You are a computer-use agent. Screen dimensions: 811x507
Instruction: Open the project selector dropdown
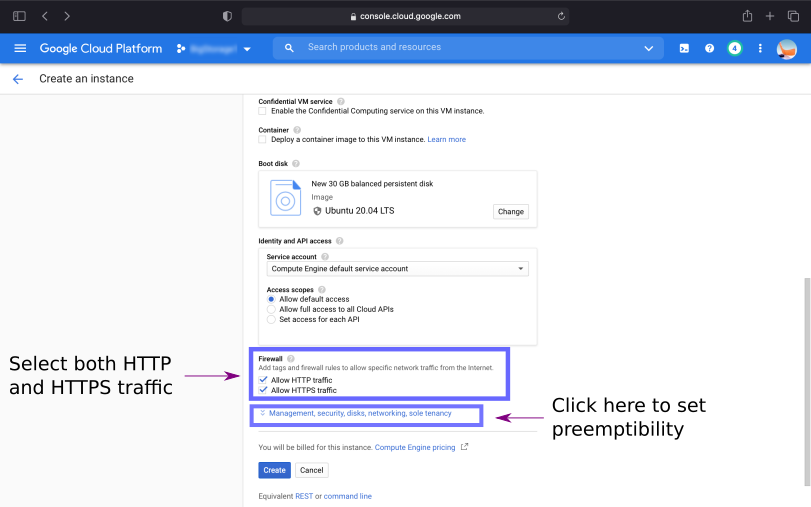click(x=214, y=48)
